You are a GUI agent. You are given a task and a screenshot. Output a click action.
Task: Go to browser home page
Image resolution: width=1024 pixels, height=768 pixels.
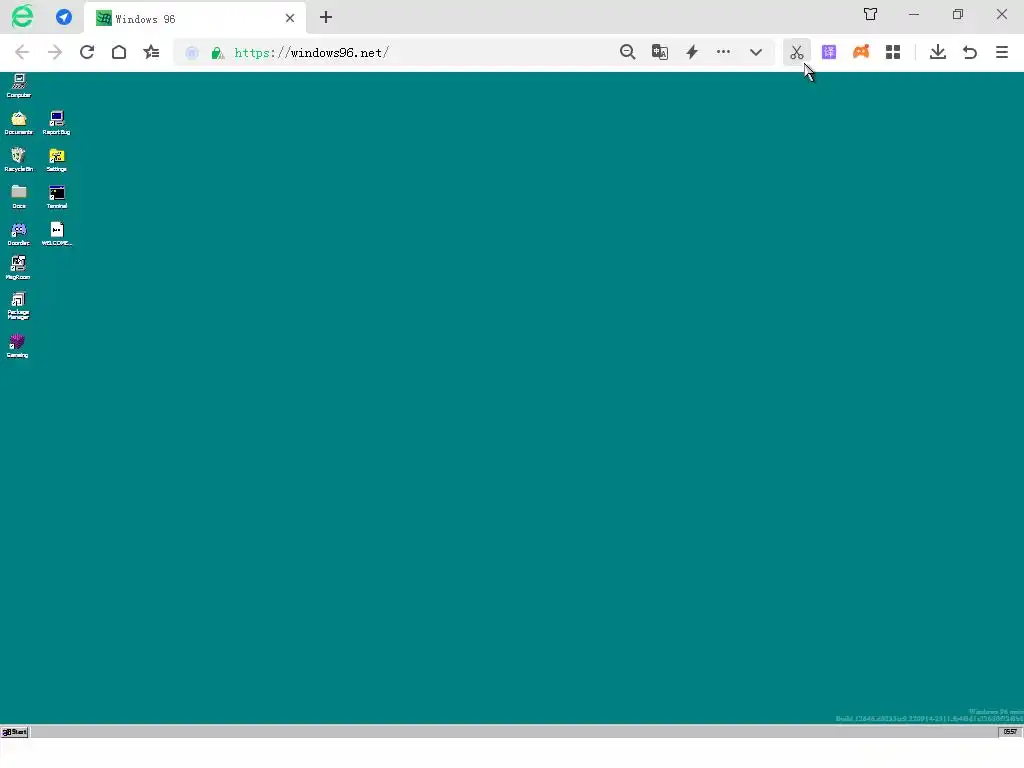119,52
